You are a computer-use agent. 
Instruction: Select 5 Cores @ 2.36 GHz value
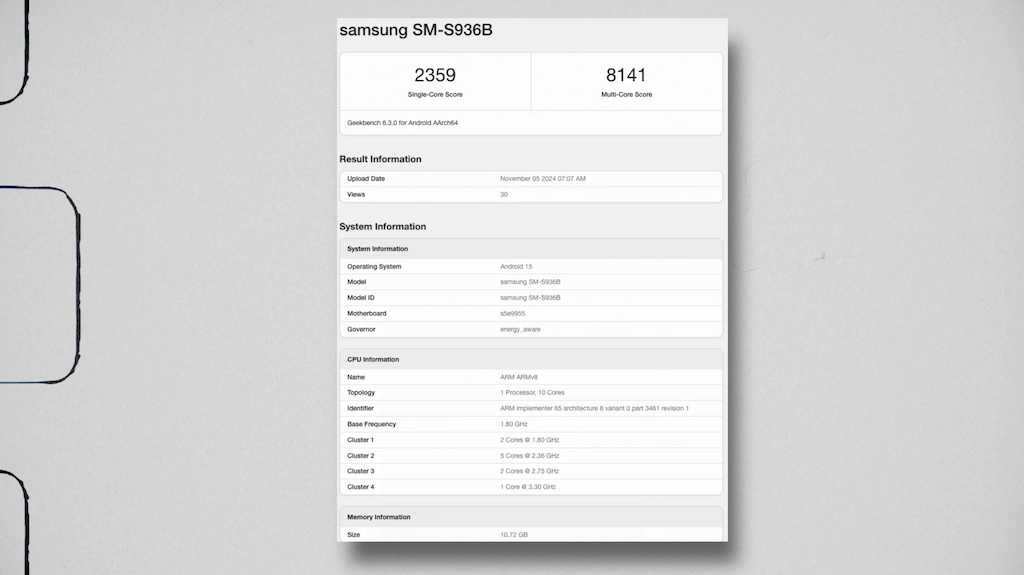click(530, 455)
